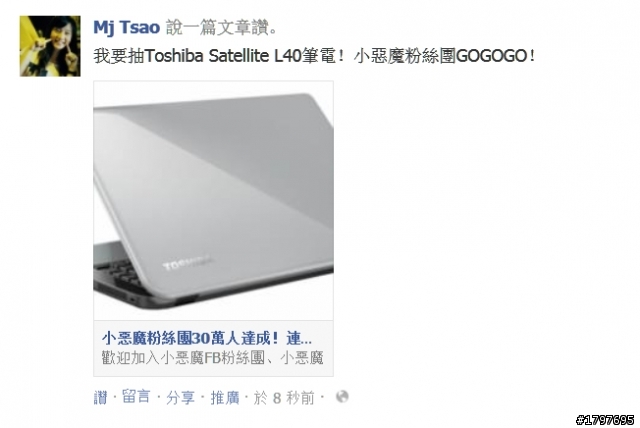Open the 小惡魔粉絲團30萬人達成 article title

207,338
